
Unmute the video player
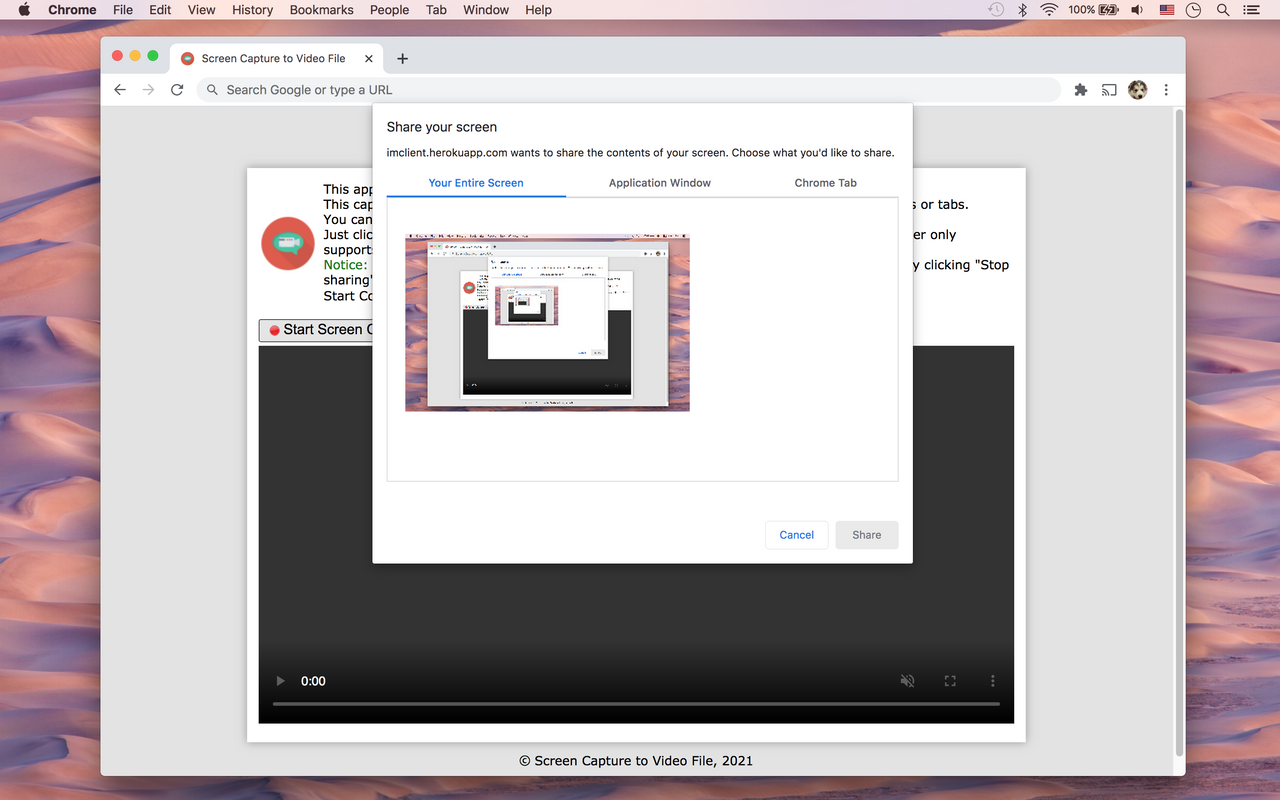[x=907, y=680]
